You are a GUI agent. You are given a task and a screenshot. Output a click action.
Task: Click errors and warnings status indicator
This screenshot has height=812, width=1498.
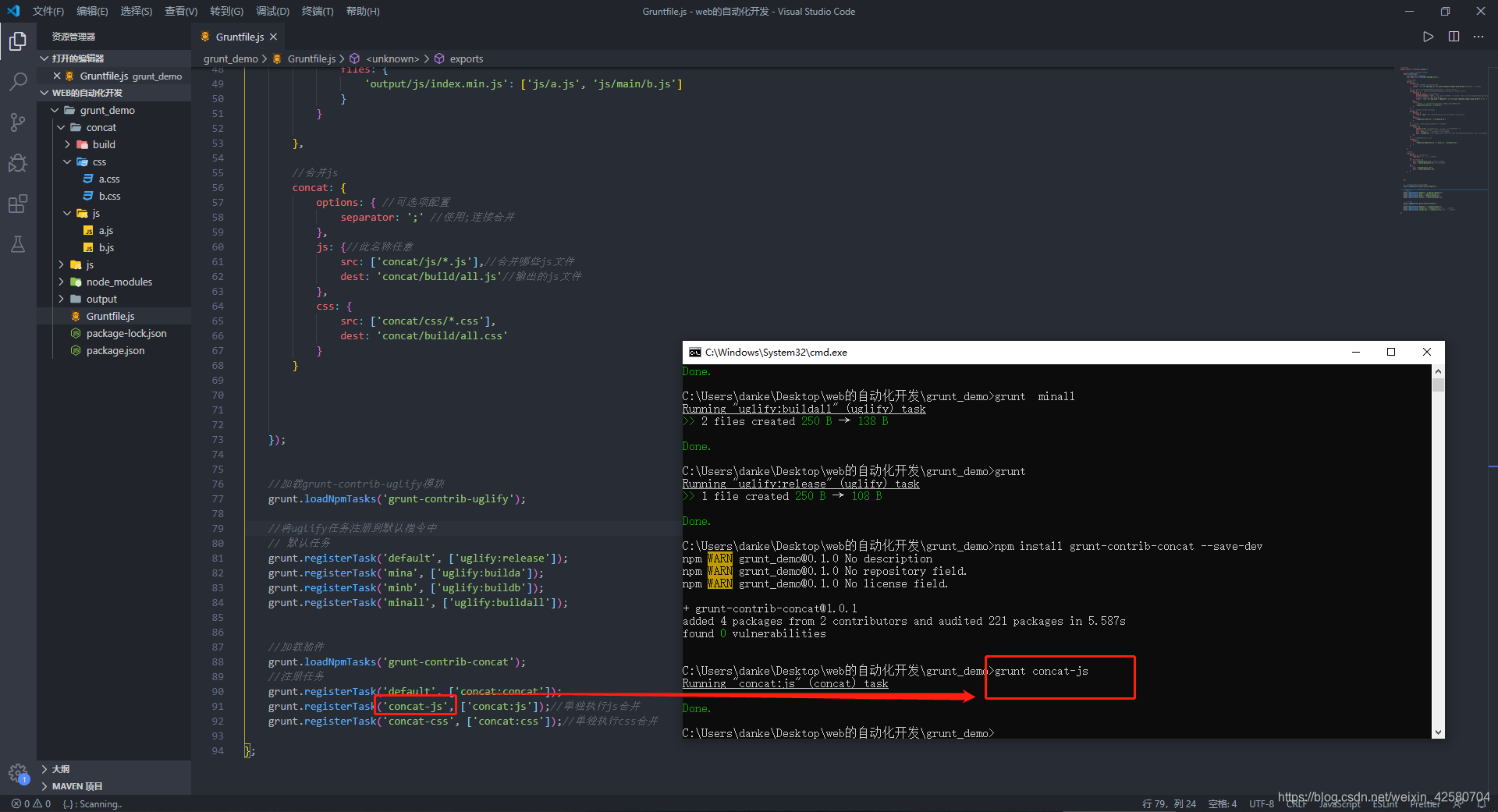[x=31, y=803]
